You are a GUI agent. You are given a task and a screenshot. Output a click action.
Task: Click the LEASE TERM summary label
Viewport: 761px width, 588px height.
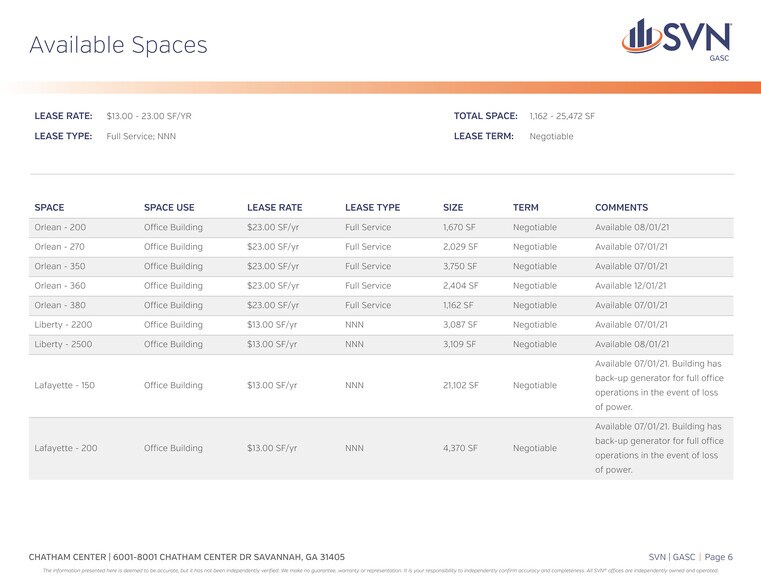(x=484, y=136)
